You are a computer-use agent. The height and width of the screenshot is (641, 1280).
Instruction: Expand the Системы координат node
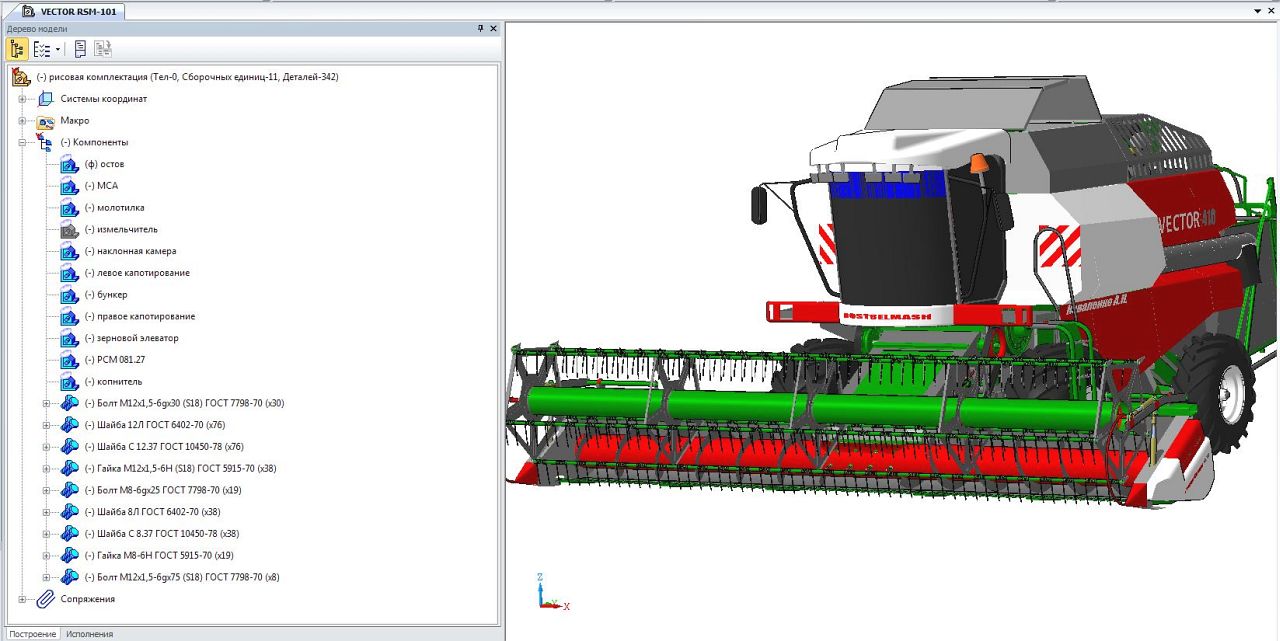pos(22,99)
